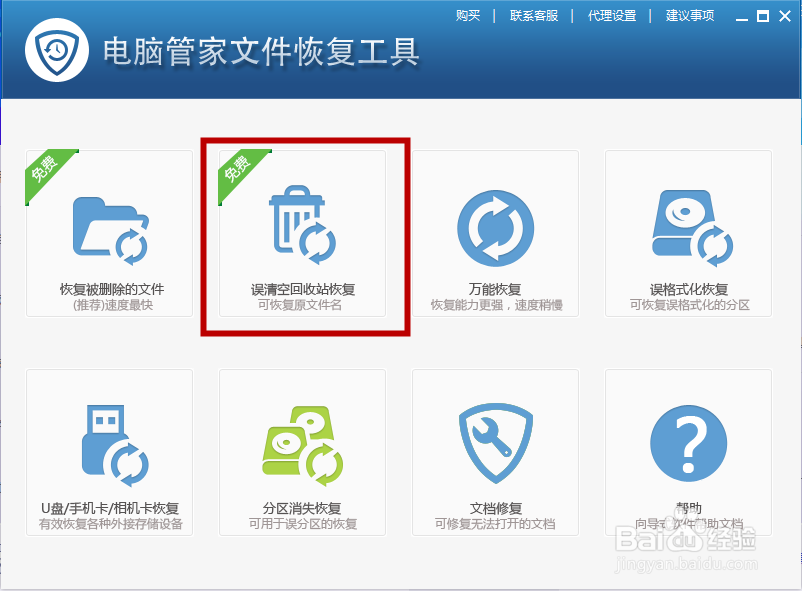This screenshot has height=591, width=802.
Task: Click the shield wrench icon for 文档修复
Action: pyautogui.click(x=496, y=444)
